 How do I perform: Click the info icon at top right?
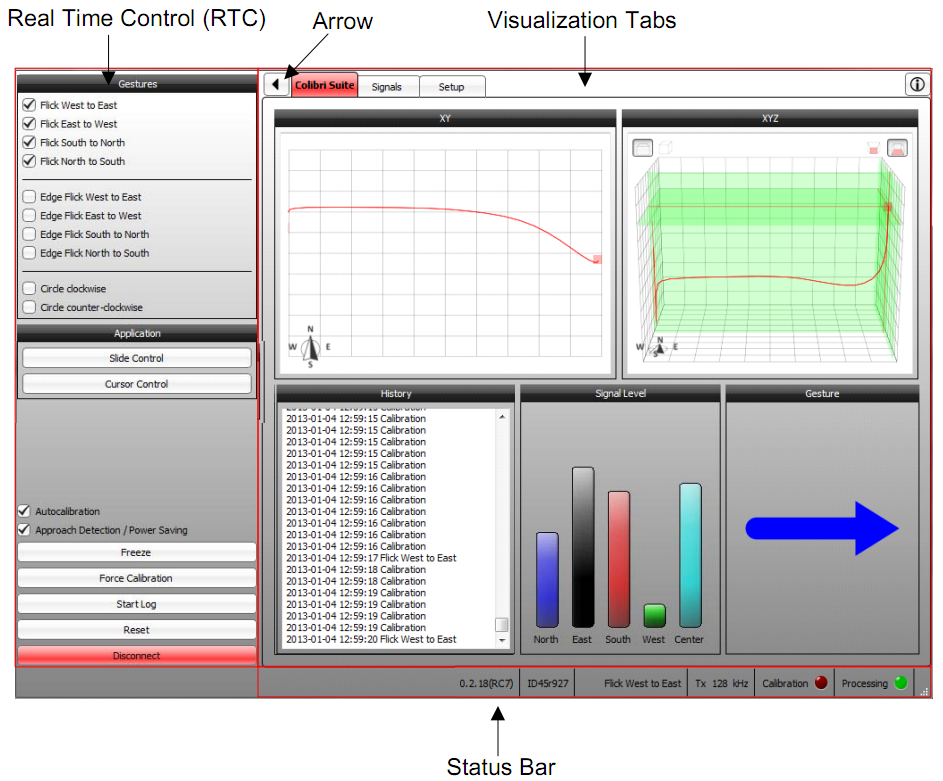(916, 85)
